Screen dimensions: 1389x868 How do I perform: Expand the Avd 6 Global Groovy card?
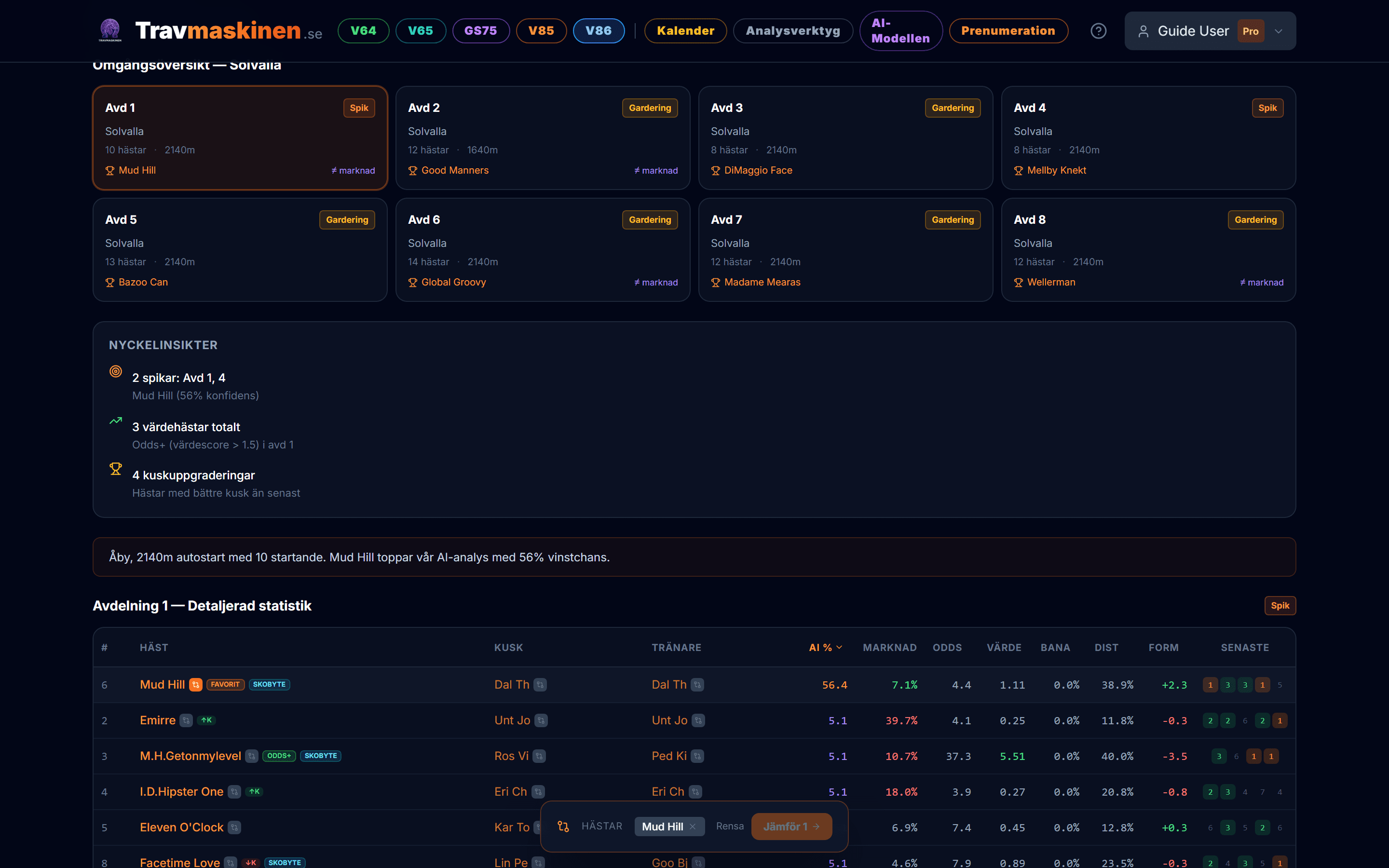543,250
